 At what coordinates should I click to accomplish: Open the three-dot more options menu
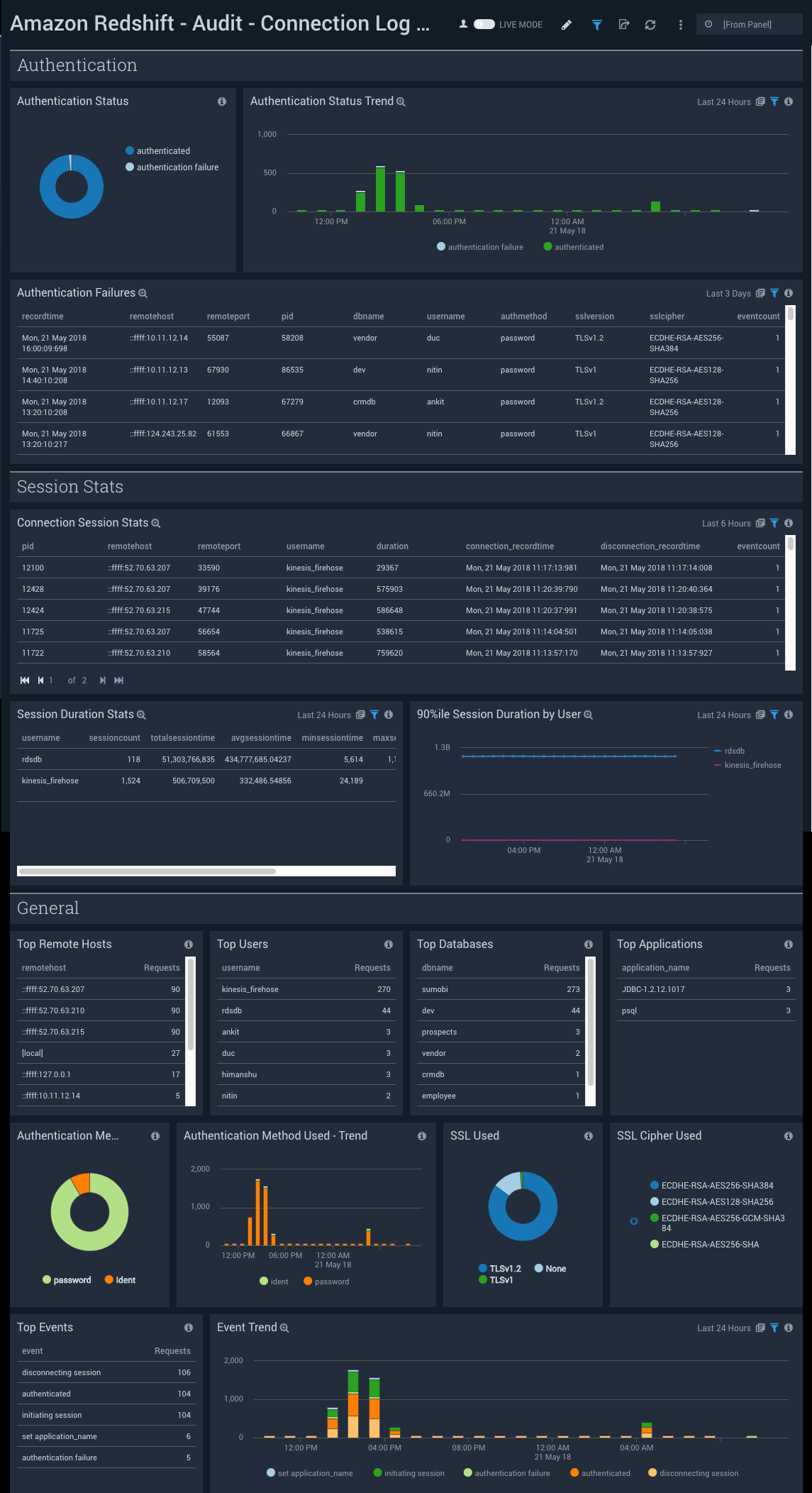click(681, 25)
